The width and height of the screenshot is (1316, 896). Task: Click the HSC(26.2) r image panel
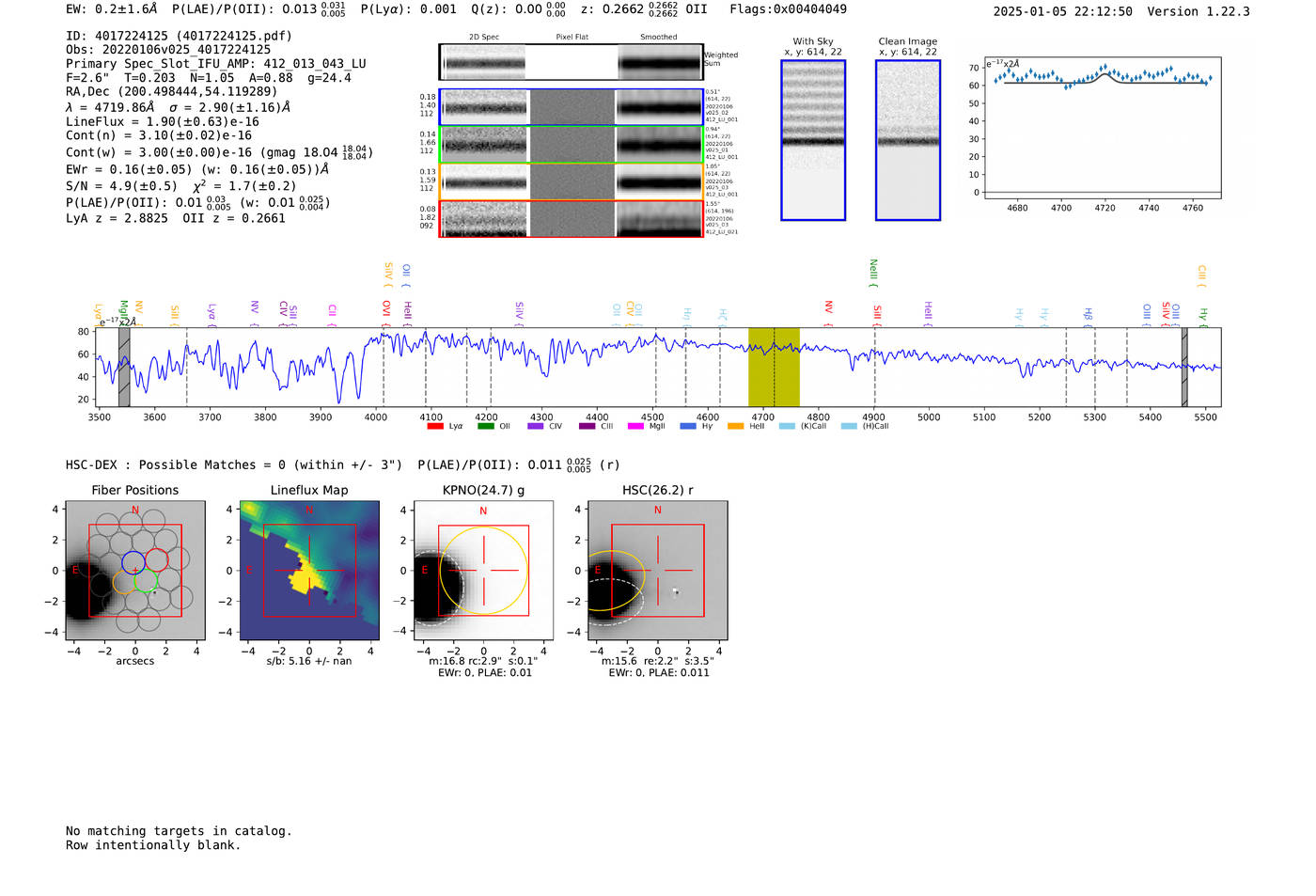click(657, 571)
